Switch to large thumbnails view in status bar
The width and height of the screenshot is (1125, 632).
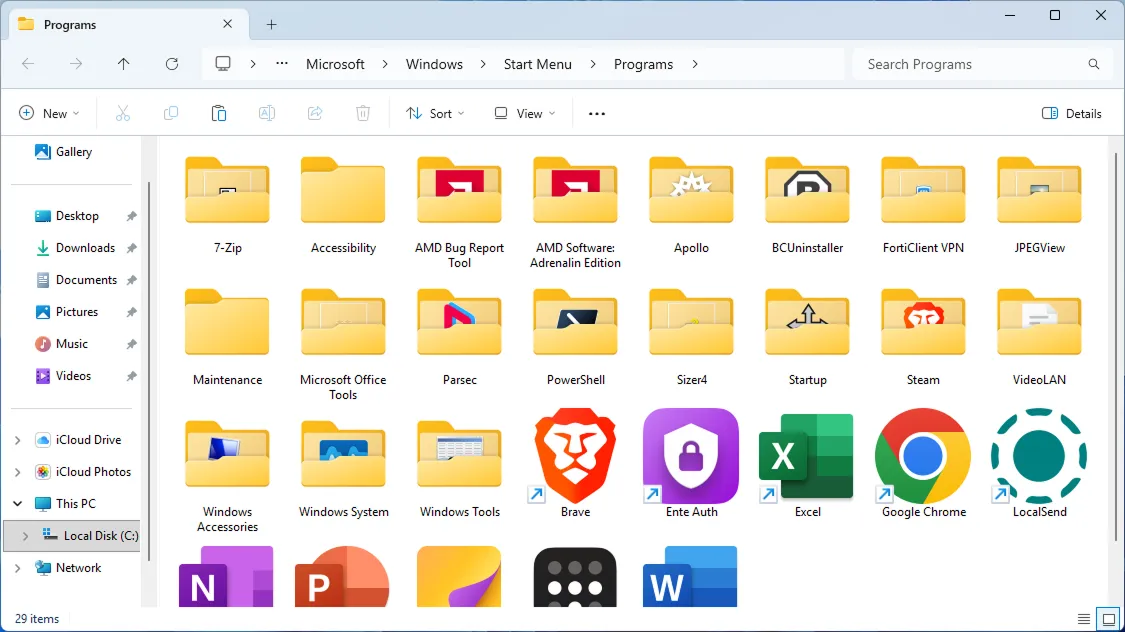[x=1108, y=618]
